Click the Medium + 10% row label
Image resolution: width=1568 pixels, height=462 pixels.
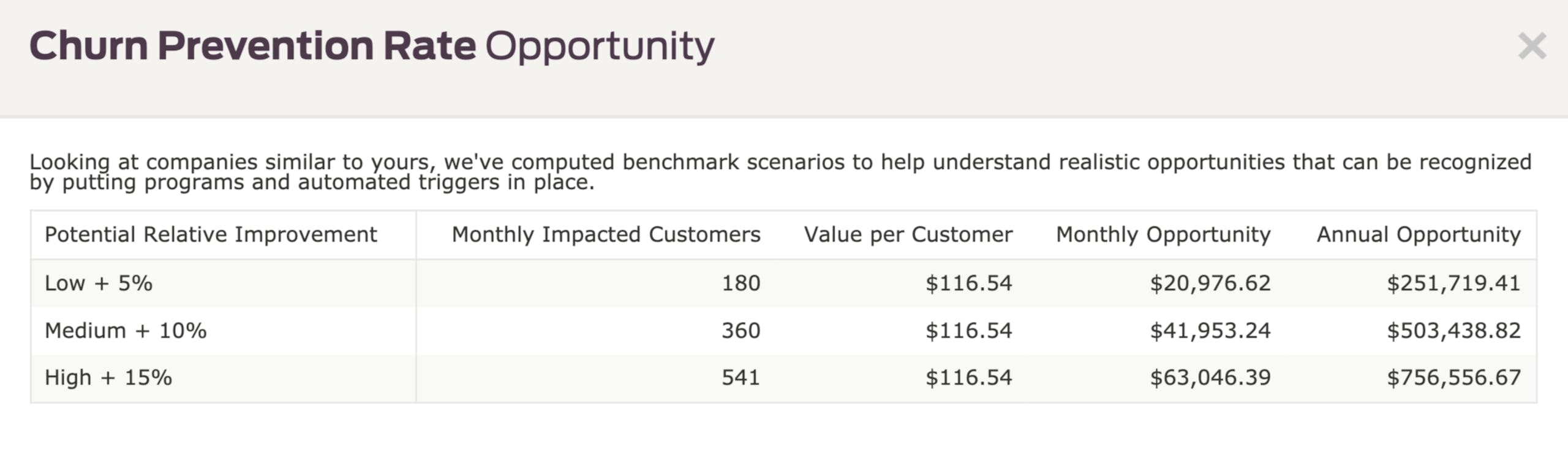[126, 330]
